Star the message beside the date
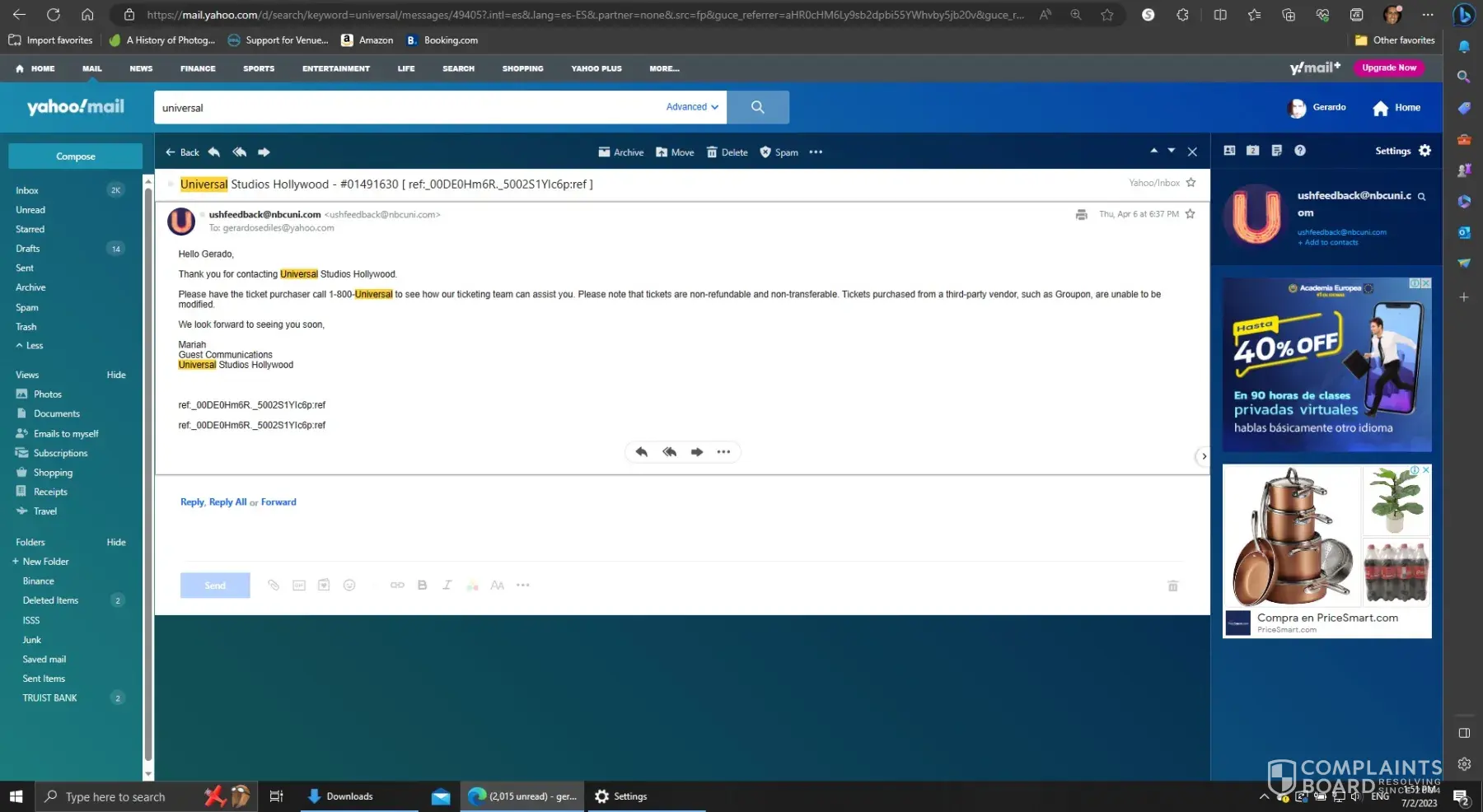Screen dimensions: 1483x812 pos(1190,214)
